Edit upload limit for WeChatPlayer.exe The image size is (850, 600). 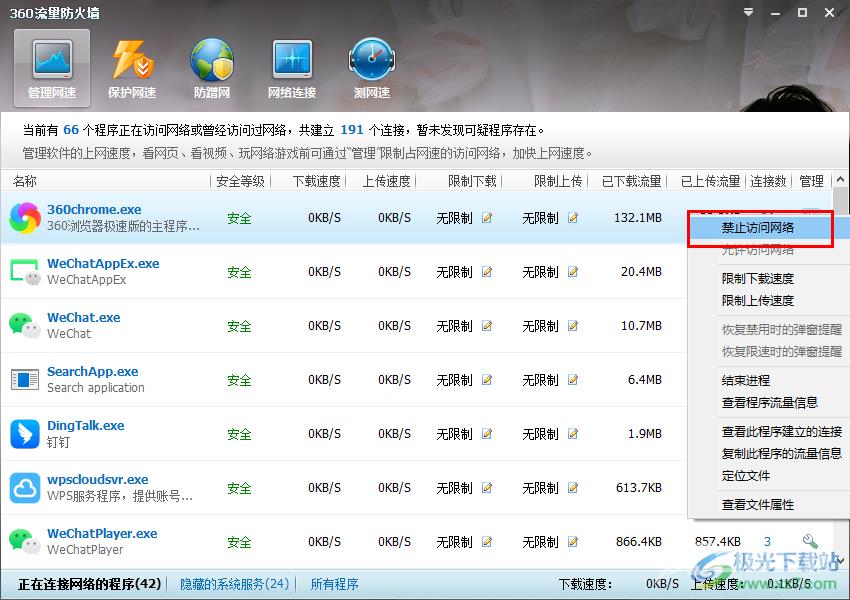coord(572,541)
